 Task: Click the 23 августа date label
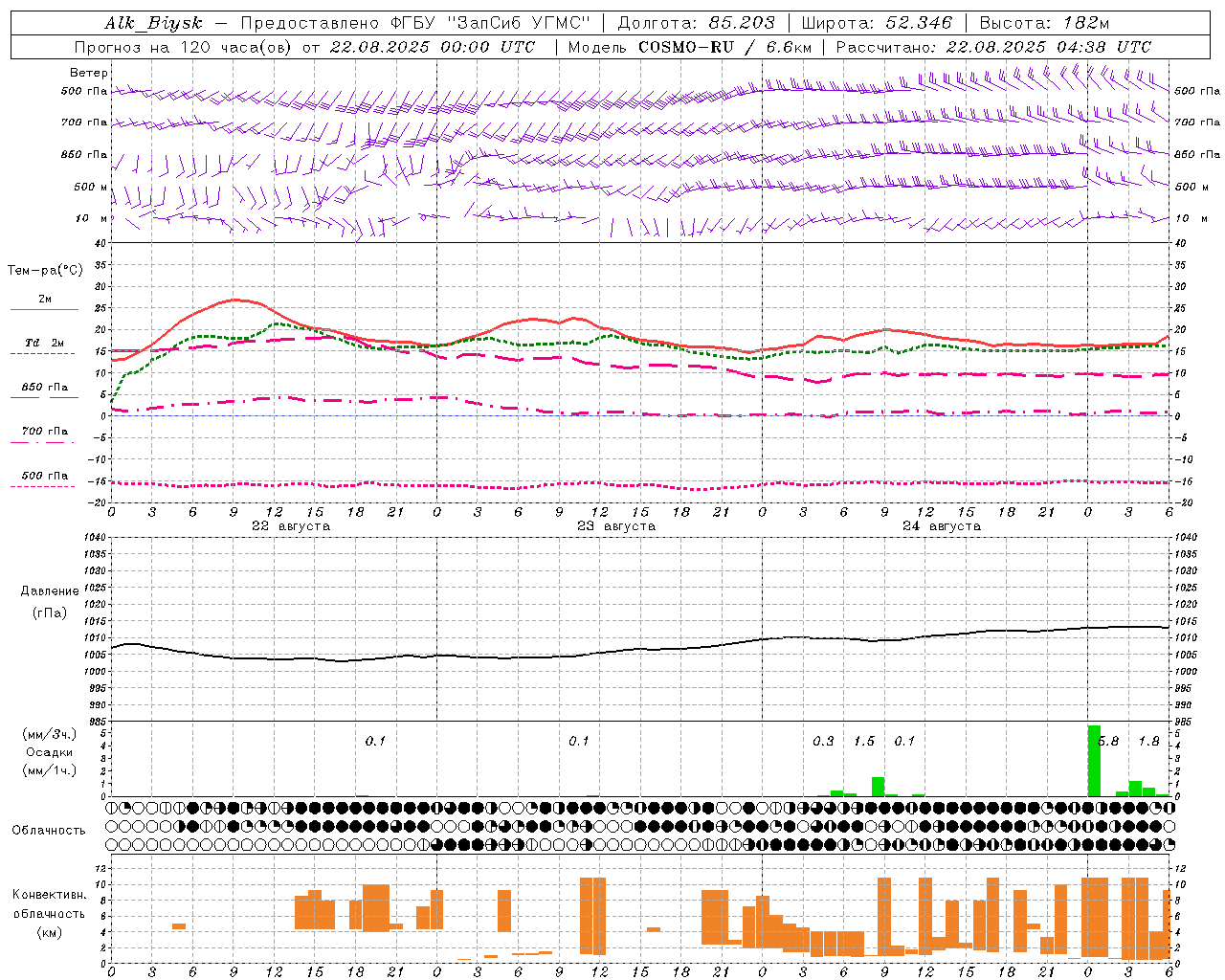[x=616, y=526]
